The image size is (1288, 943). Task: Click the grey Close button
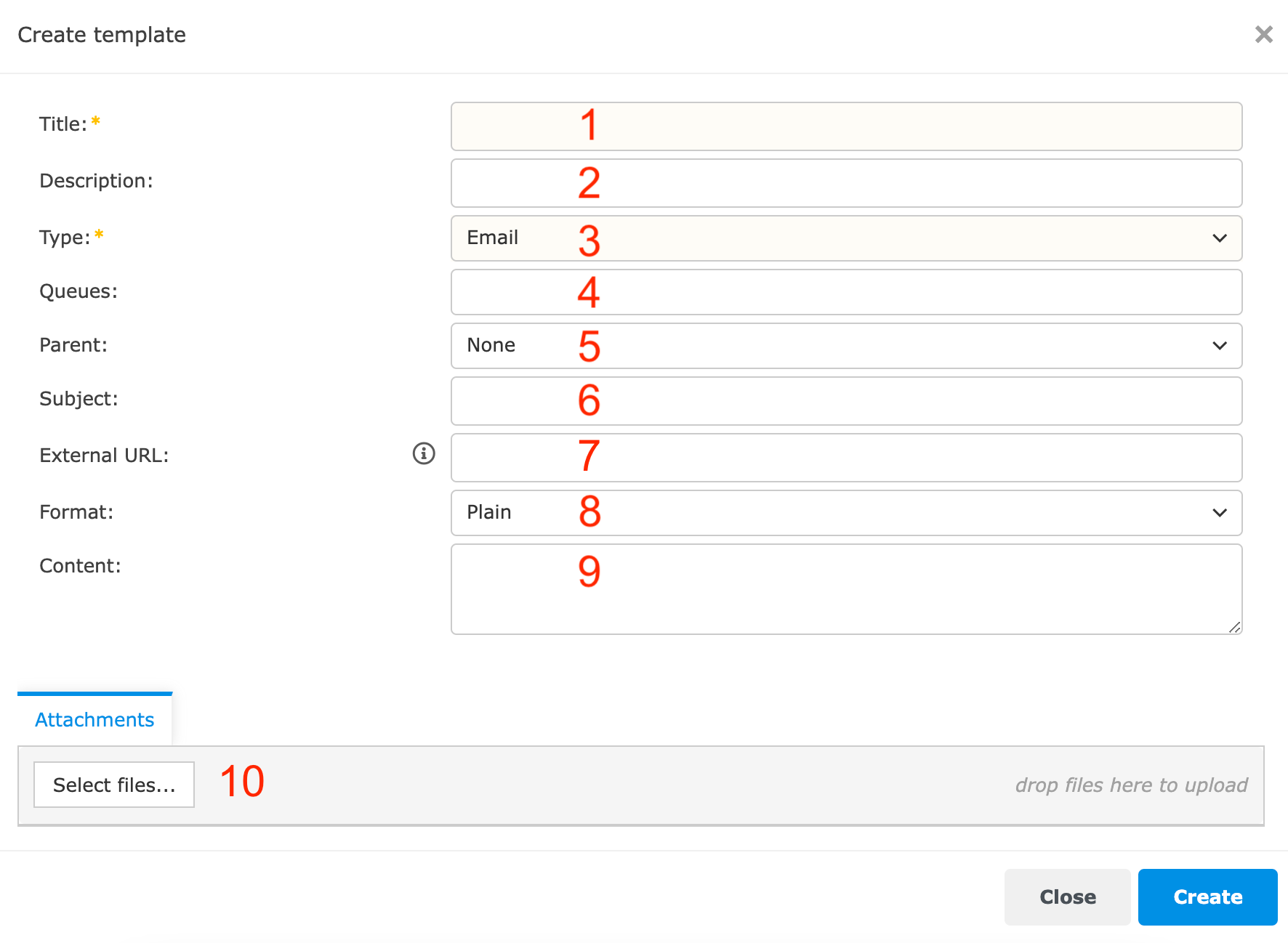(1067, 897)
